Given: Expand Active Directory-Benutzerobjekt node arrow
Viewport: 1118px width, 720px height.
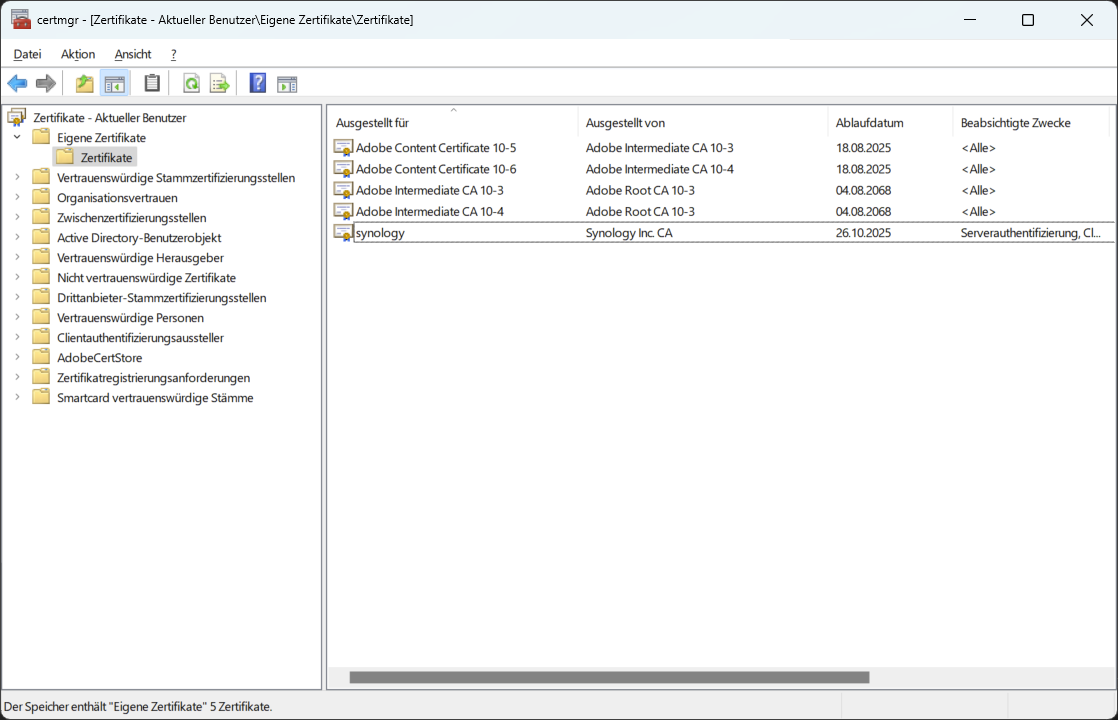Looking at the screenshot, I should tap(17, 237).
